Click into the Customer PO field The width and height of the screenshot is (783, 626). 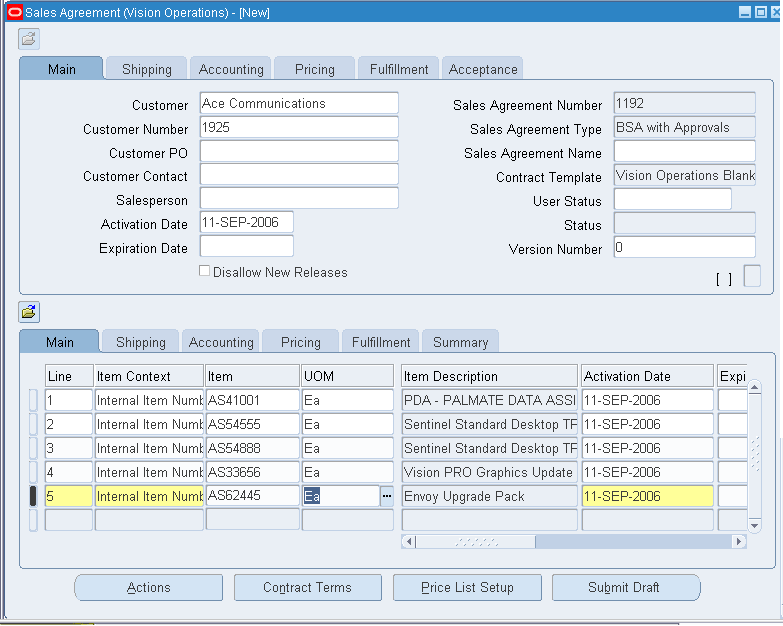(299, 151)
